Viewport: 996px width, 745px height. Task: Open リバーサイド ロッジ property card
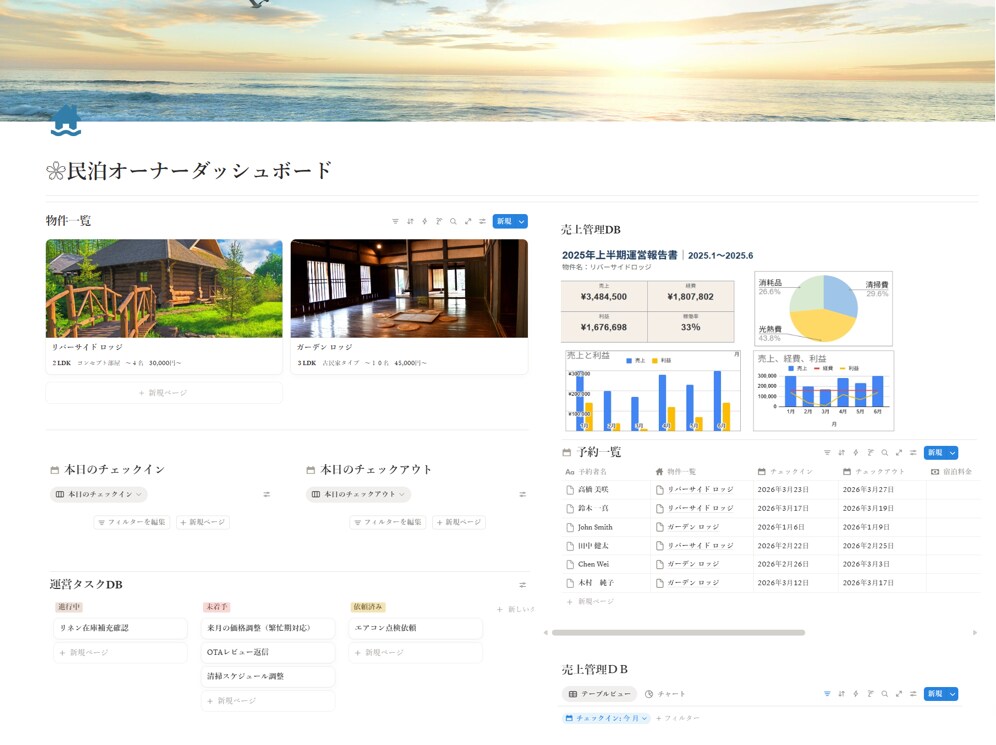click(164, 306)
